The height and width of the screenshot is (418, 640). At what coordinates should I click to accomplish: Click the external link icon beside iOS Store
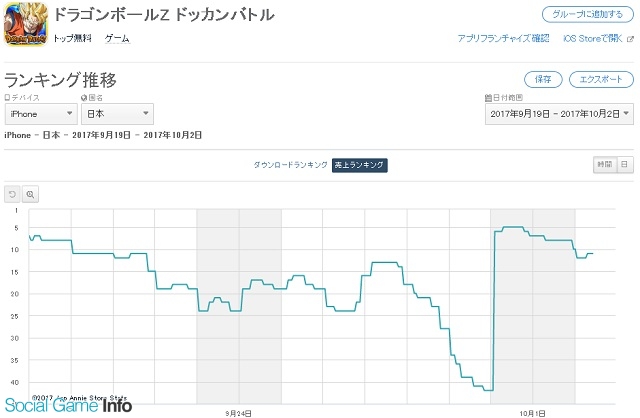click(631, 39)
